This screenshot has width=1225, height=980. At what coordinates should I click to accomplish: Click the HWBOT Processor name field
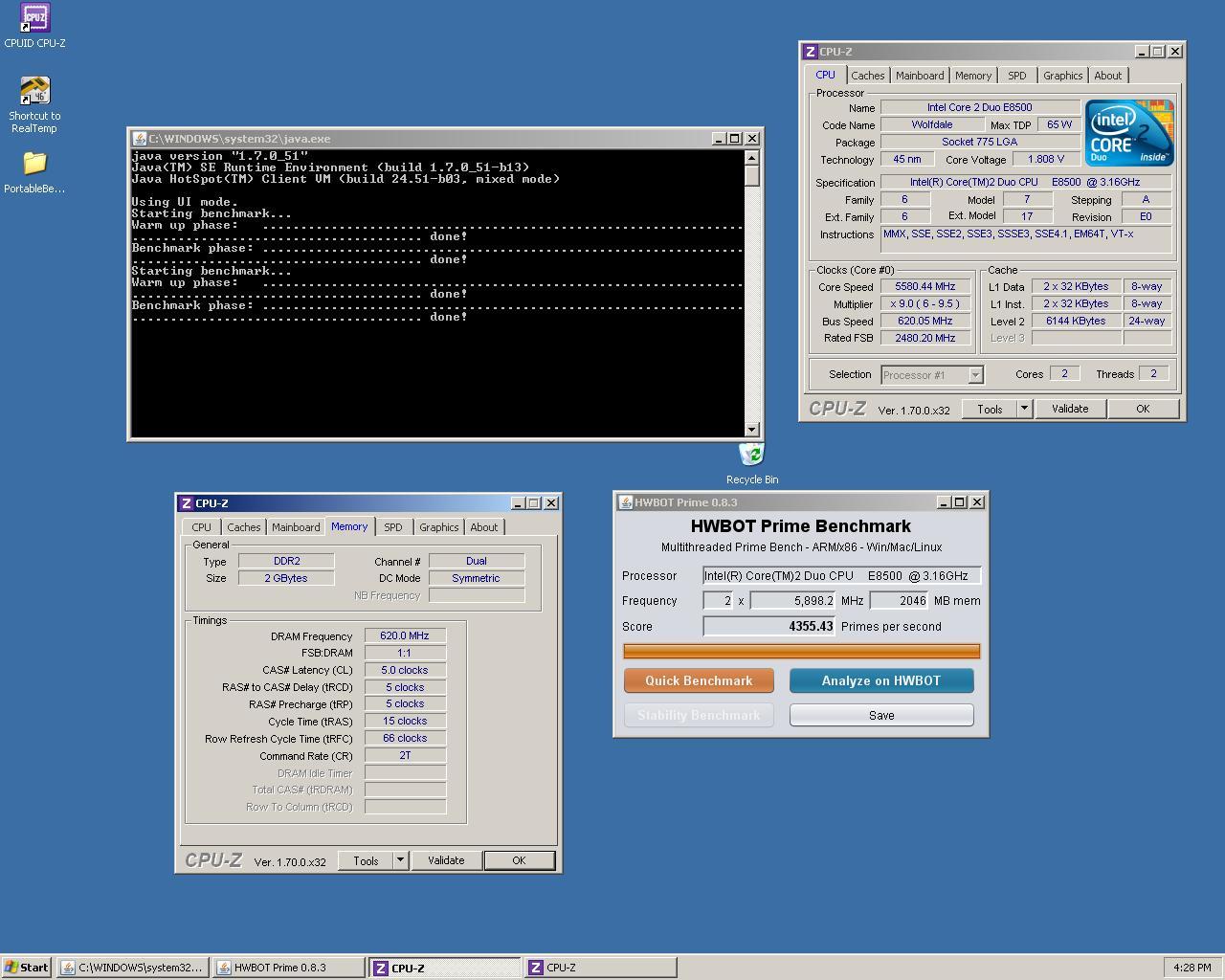coord(841,575)
